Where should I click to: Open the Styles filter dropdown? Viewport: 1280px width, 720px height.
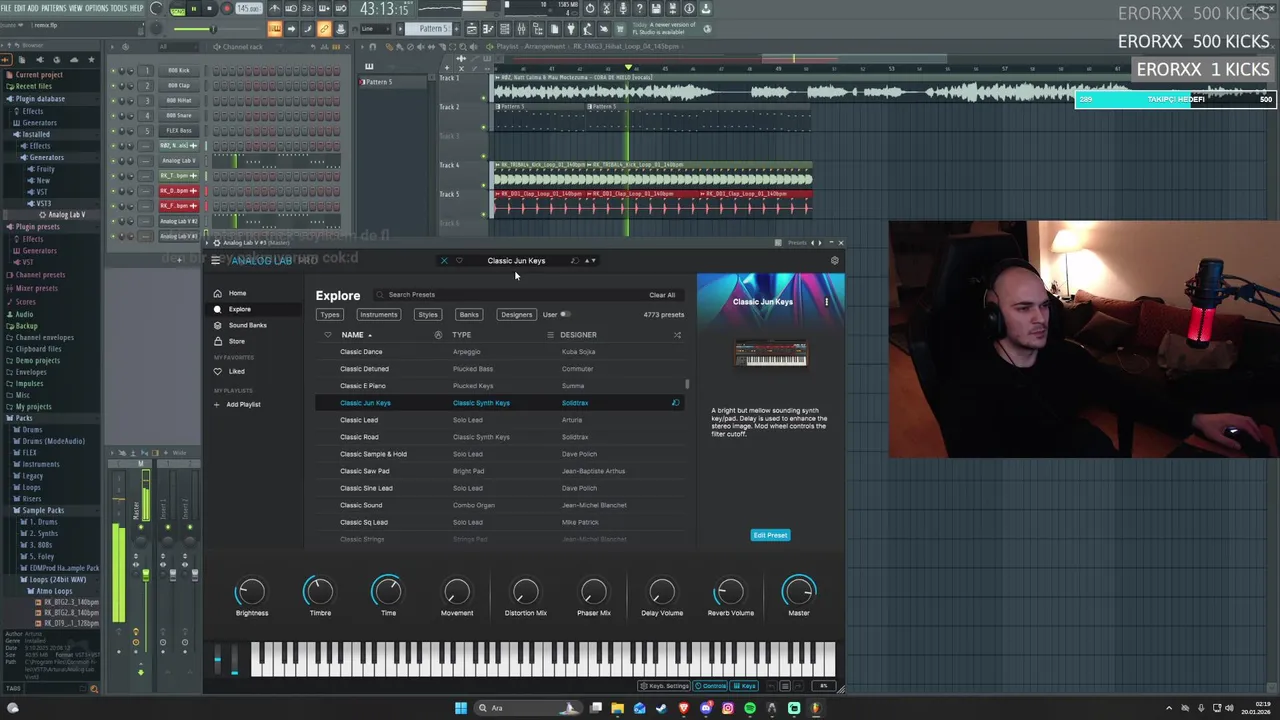428,314
